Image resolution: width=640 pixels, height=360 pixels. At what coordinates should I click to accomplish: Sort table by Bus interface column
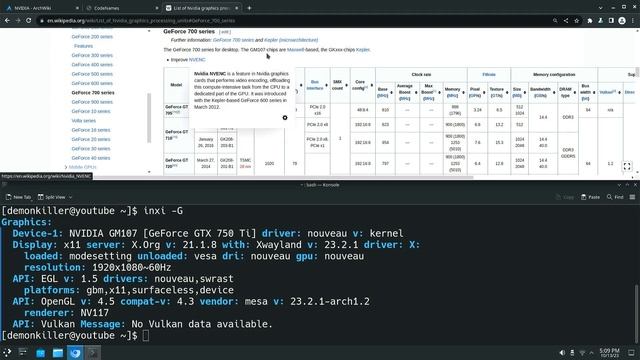click(326, 85)
